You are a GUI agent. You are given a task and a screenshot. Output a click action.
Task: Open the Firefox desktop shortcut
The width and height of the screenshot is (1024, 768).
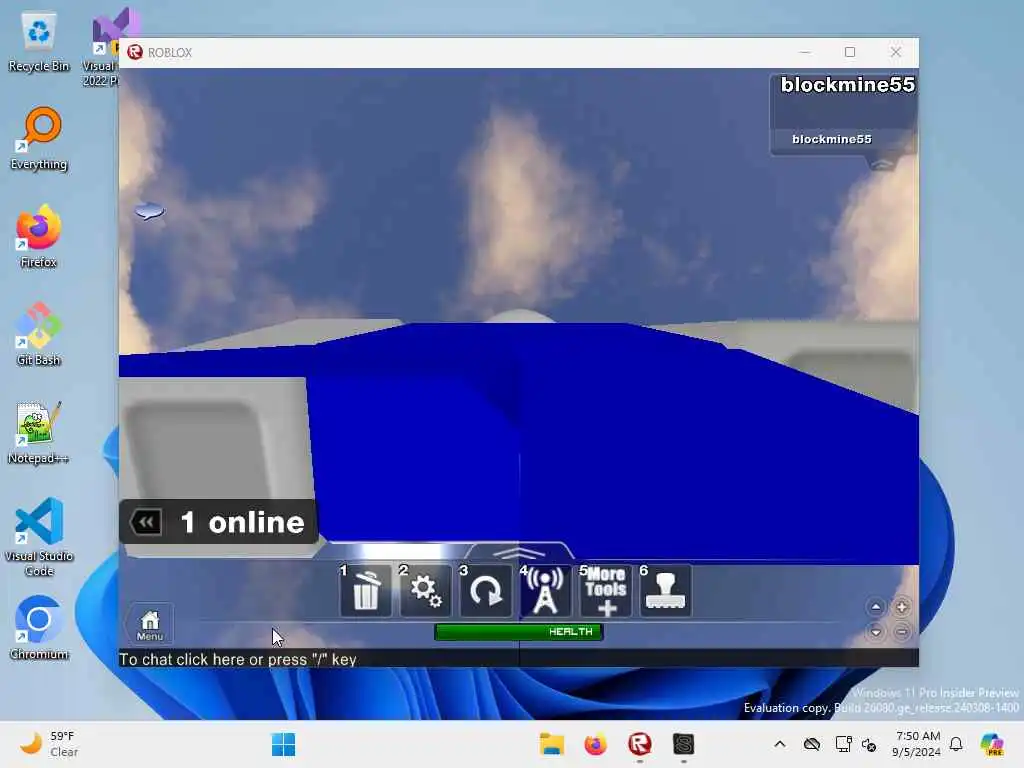pos(39,236)
